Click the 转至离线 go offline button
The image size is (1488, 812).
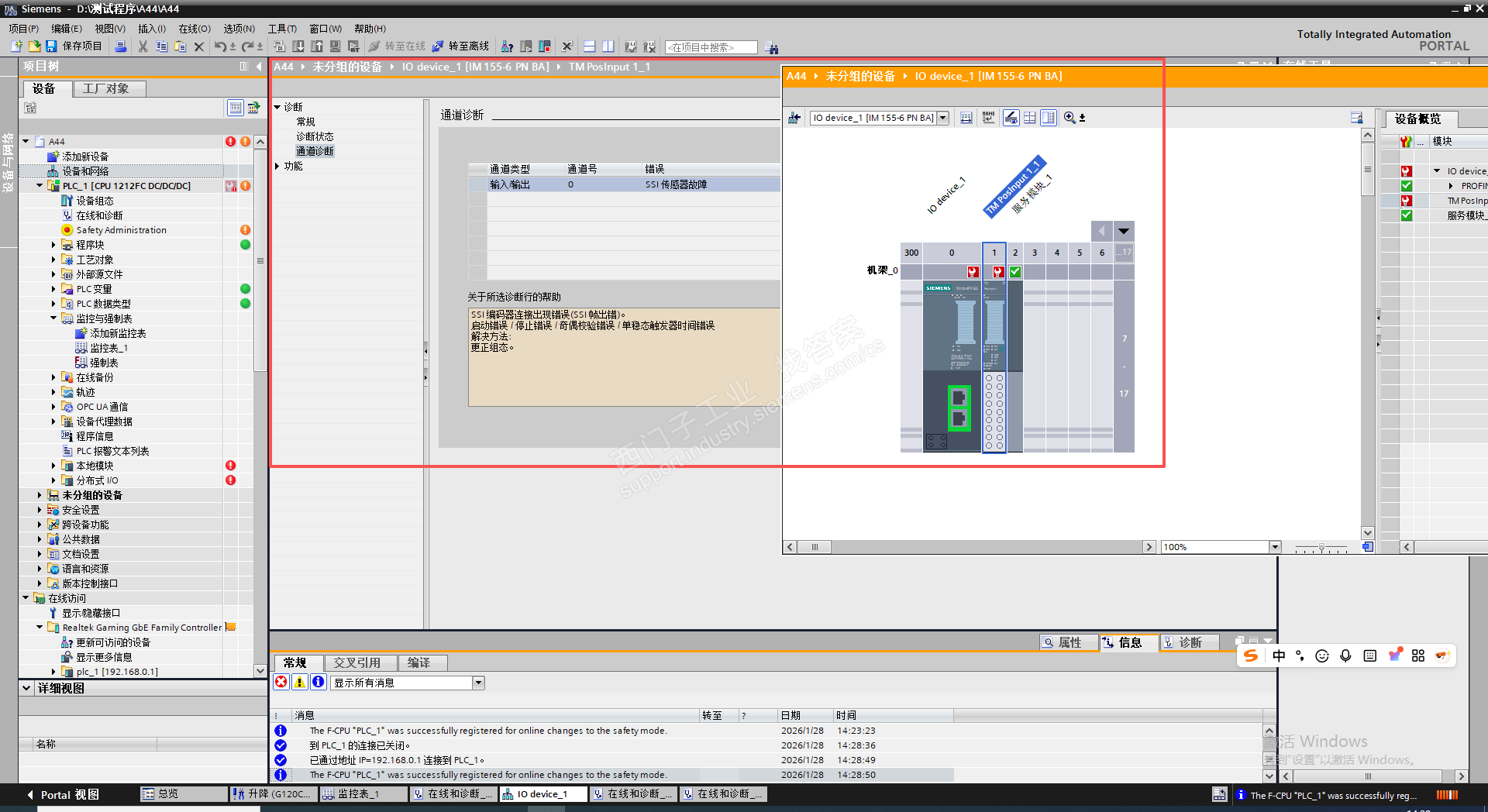(x=460, y=46)
